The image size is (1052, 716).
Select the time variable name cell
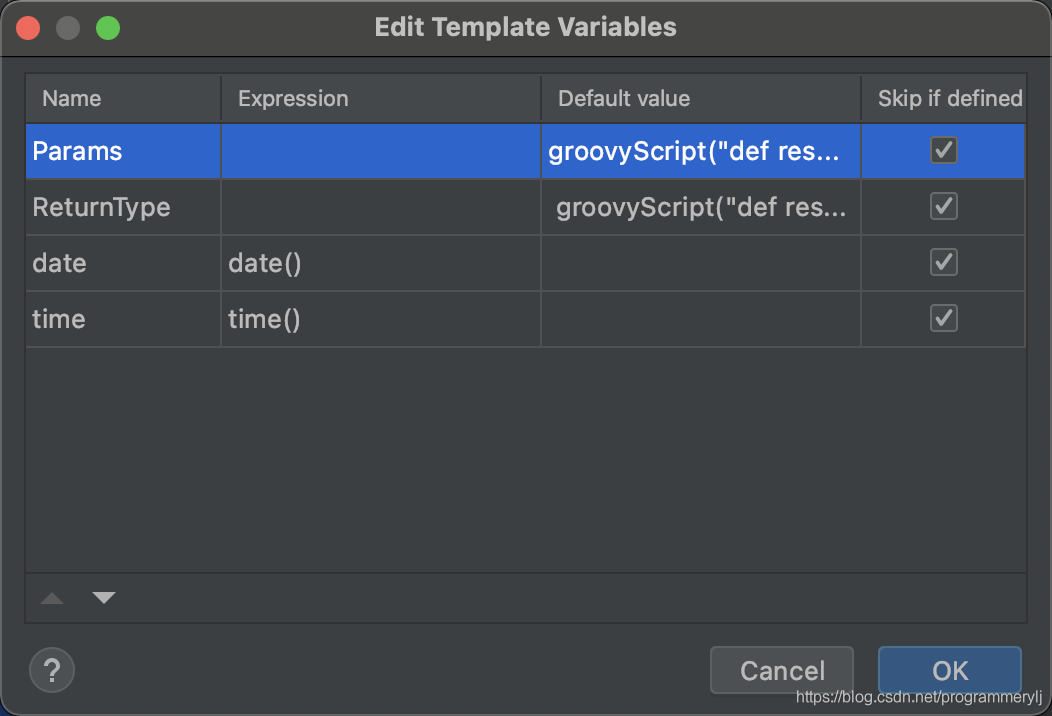click(x=59, y=319)
